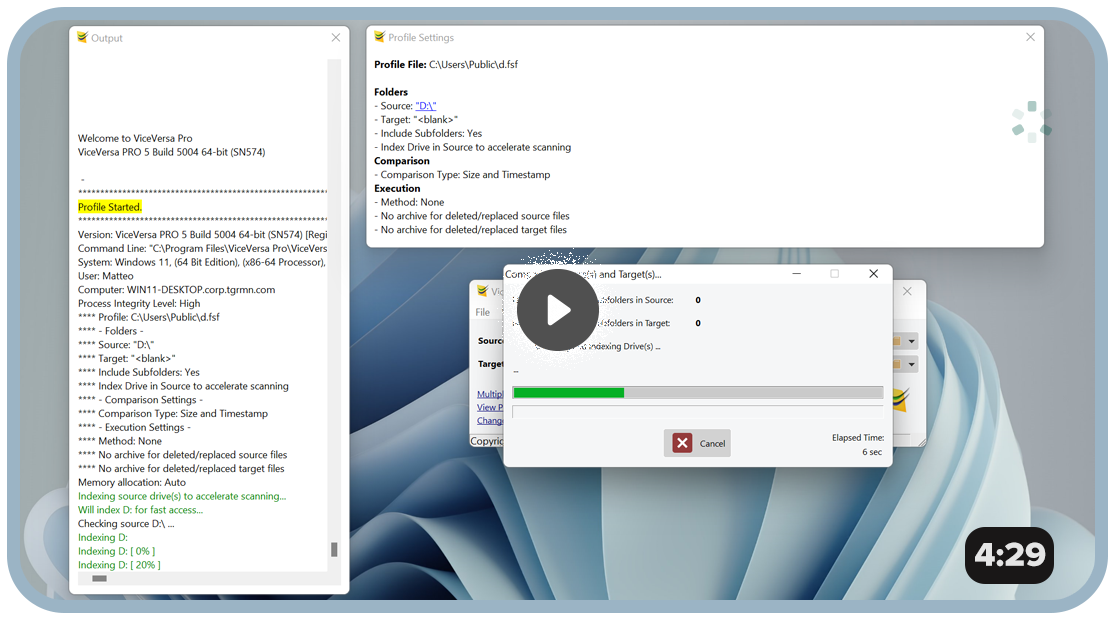Click the highlighted "Profile Started." line
1116x620 pixels.
tap(110, 207)
